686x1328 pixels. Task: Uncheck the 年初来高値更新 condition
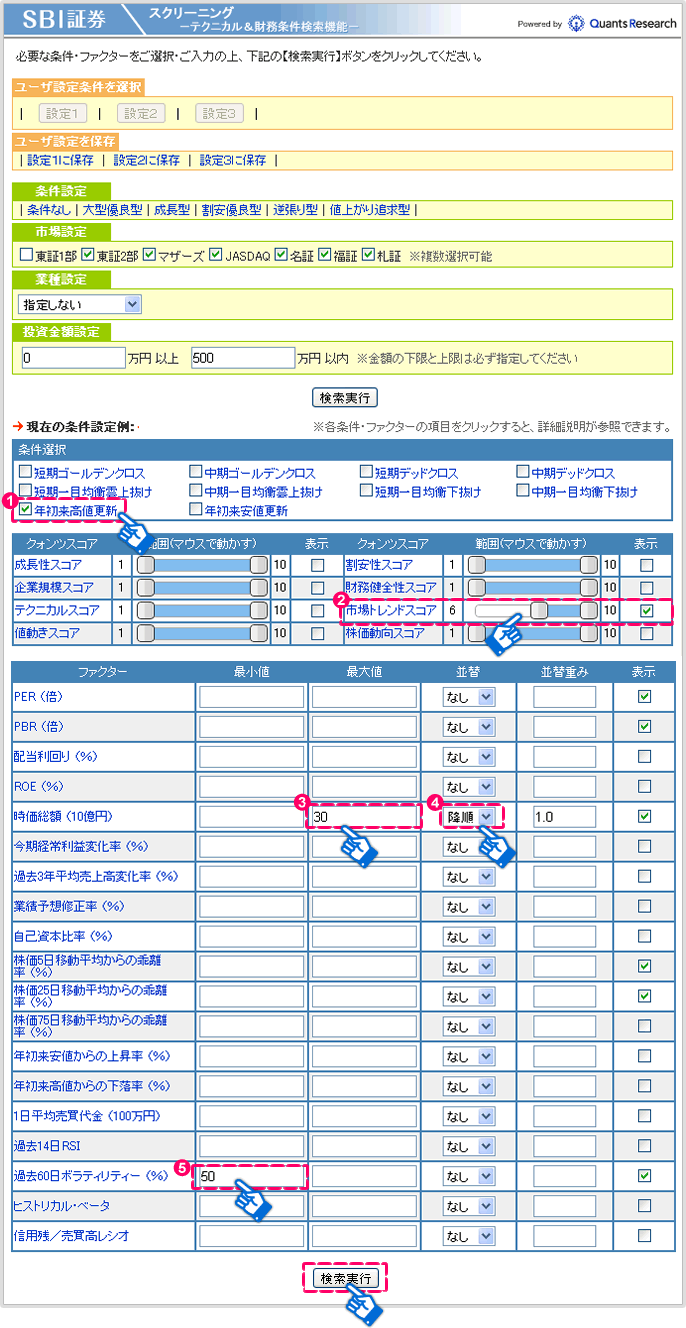click(x=25, y=511)
